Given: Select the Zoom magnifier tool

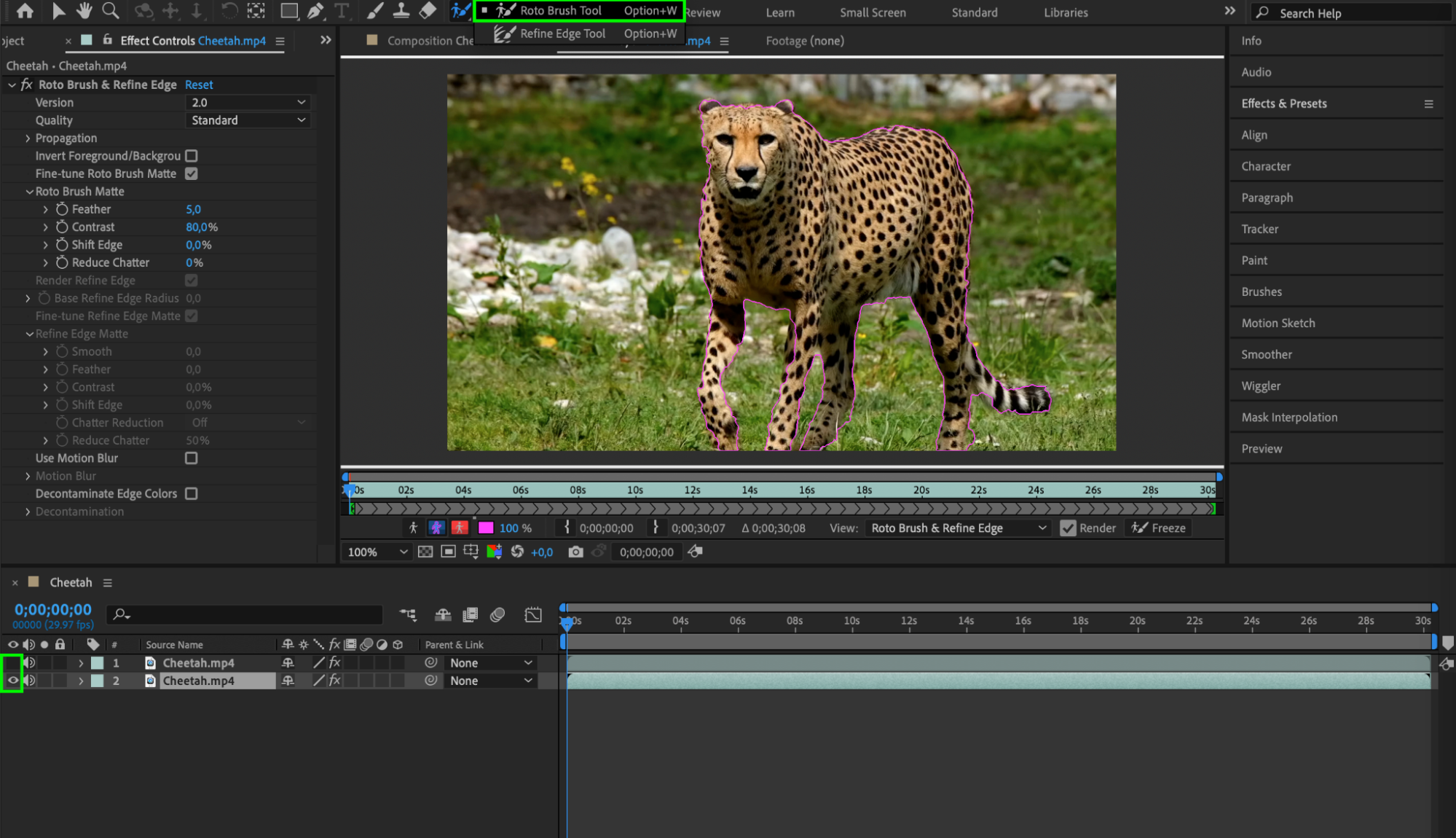Looking at the screenshot, I should point(110,11).
